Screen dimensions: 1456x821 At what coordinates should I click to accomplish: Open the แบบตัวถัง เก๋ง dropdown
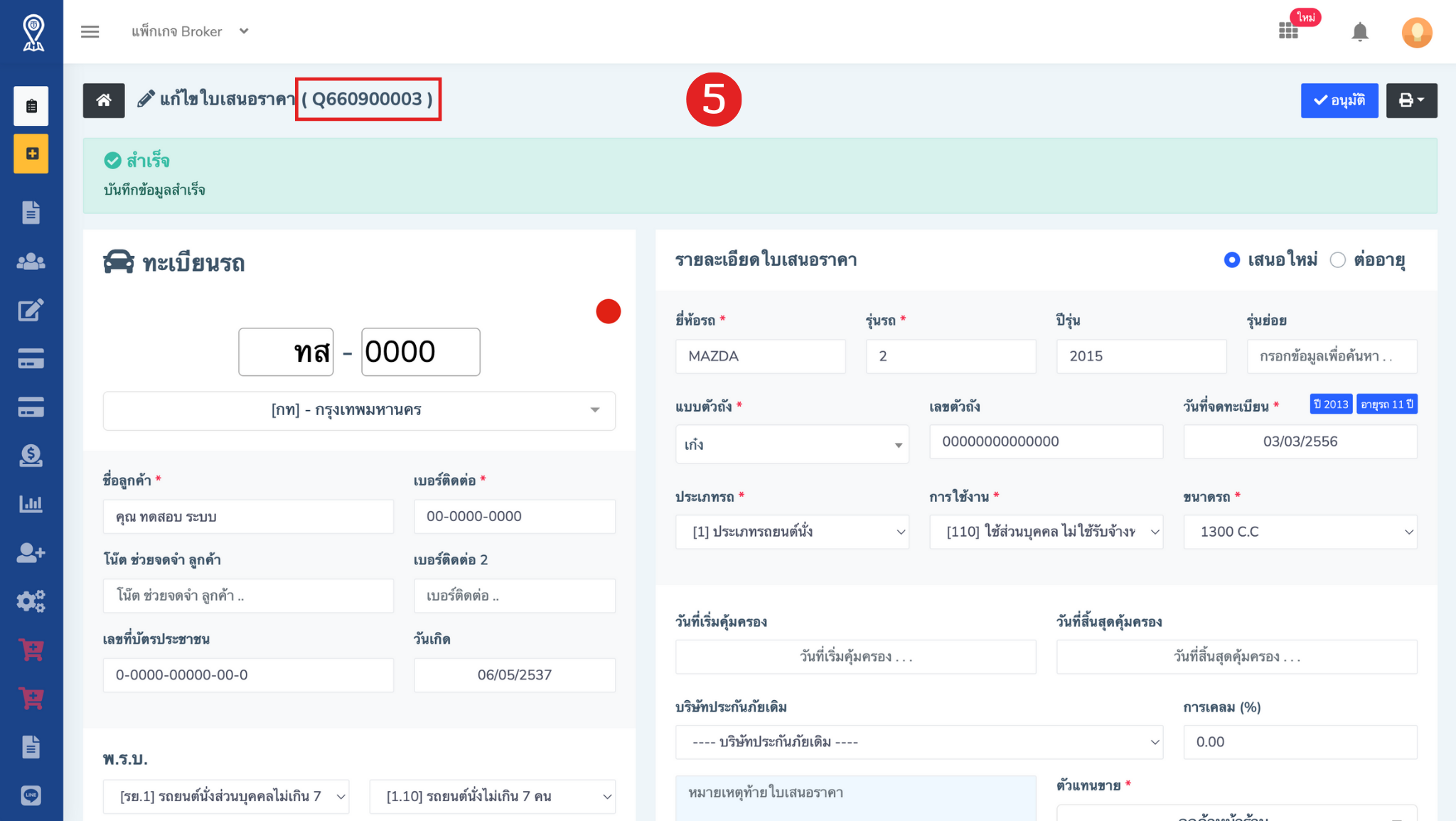[x=792, y=444]
